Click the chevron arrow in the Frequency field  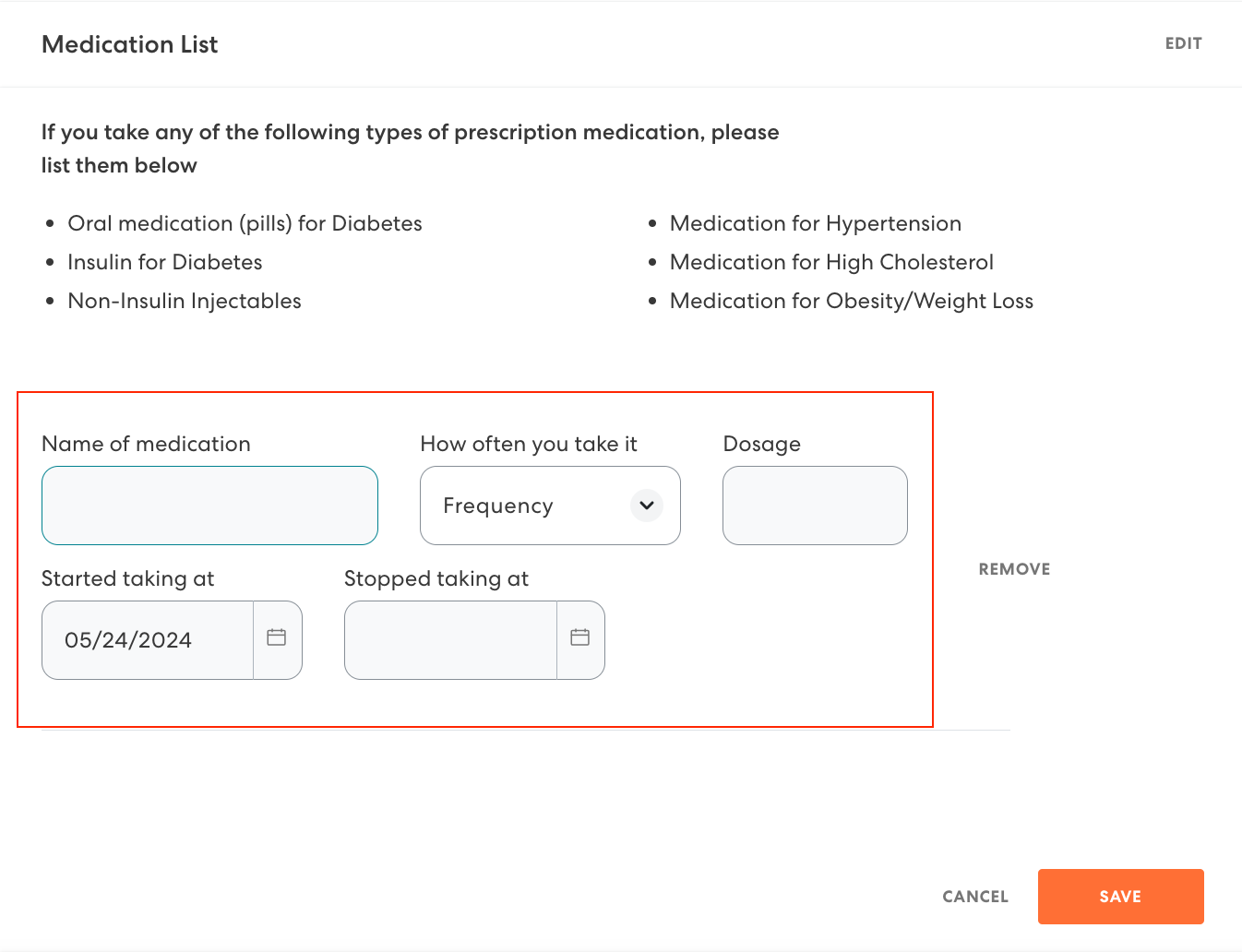647,506
